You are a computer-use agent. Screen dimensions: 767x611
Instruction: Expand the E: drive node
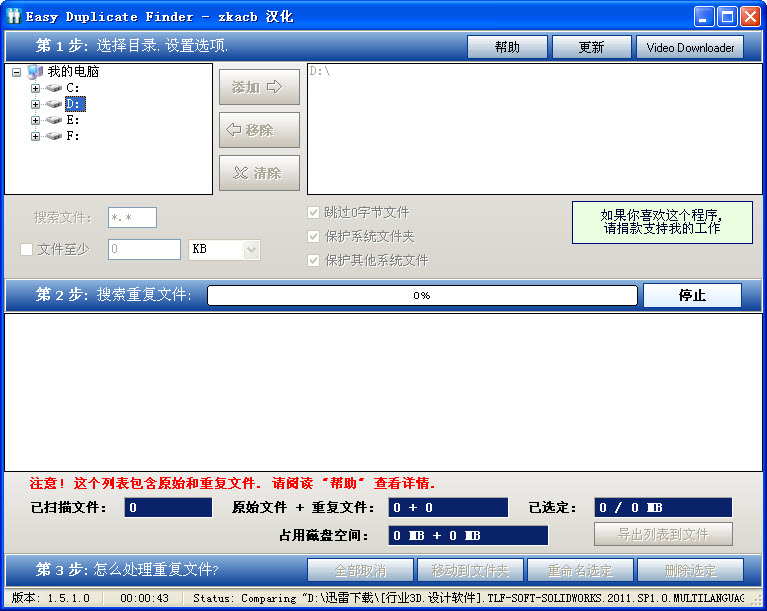pyautogui.click(x=36, y=120)
